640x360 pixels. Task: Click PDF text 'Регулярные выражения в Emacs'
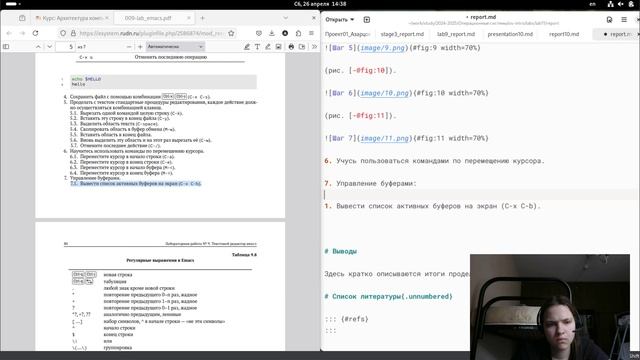pyautogui.click(x=160, y=260)
